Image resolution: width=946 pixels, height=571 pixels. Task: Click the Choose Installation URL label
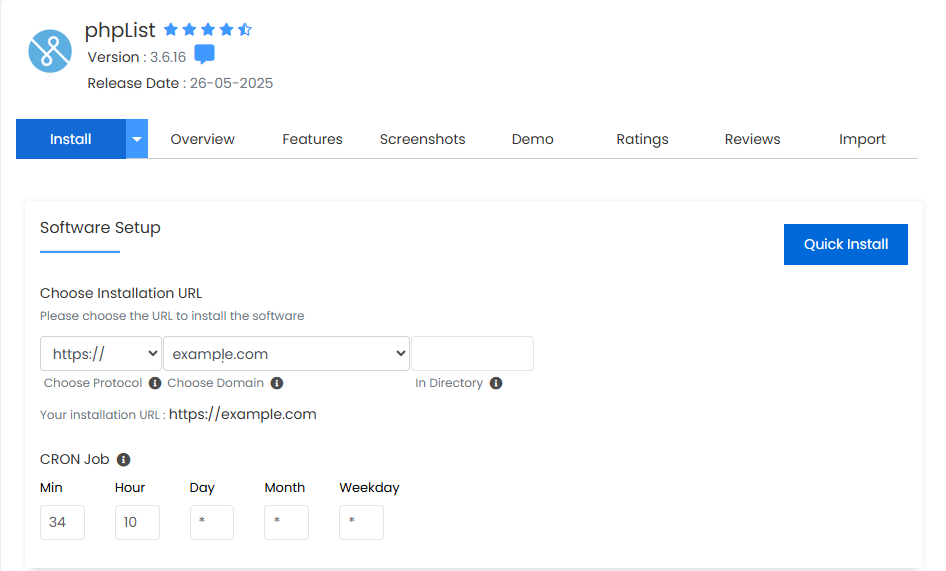121,293
